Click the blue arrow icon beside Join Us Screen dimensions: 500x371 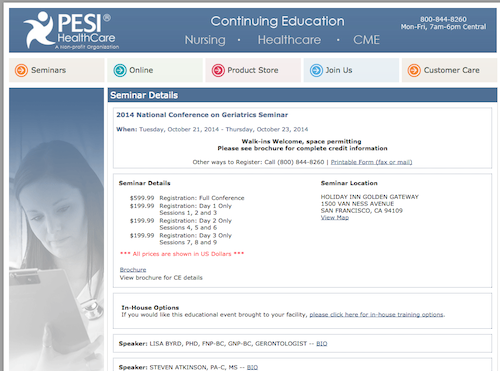(x=316, y=70)
